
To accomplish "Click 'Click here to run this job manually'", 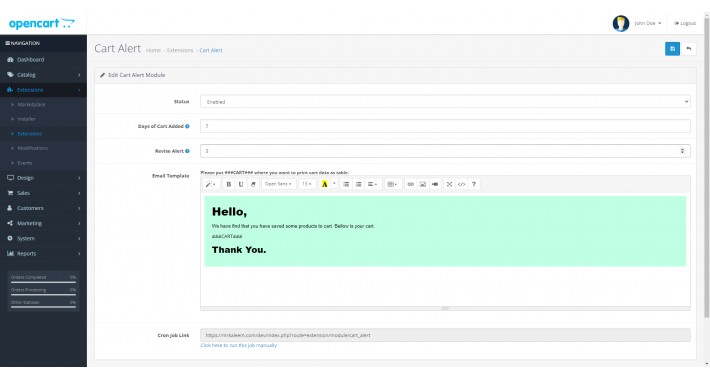I will (239, 345).
